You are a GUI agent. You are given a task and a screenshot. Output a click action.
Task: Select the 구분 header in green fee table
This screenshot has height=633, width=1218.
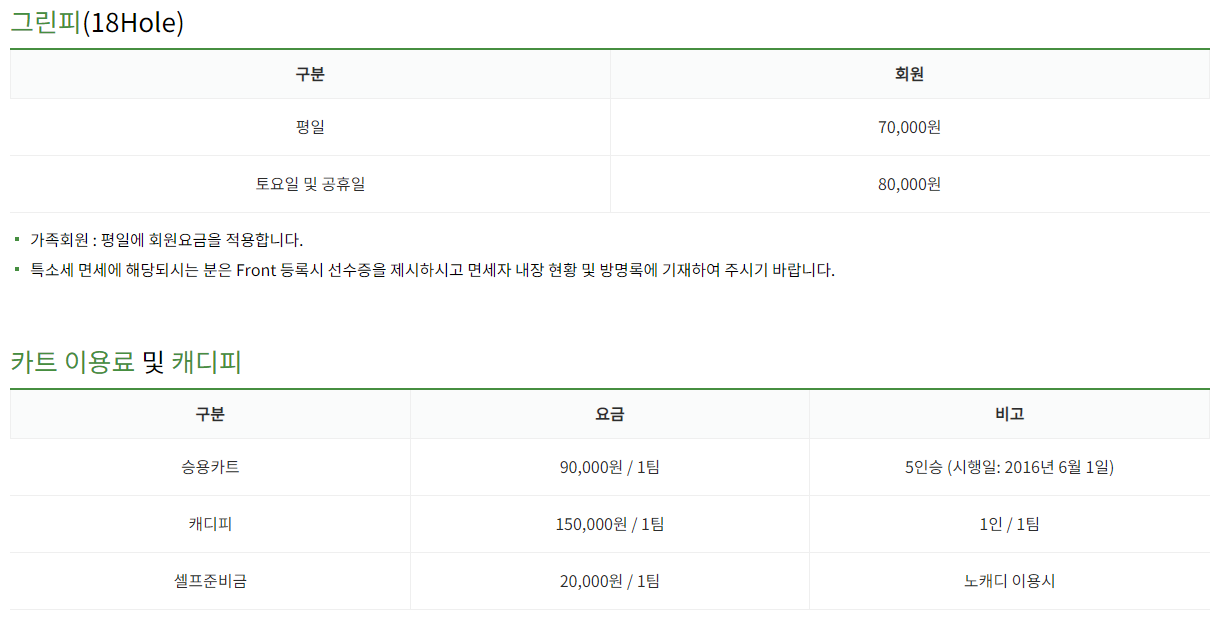click(x=310, y=74)
